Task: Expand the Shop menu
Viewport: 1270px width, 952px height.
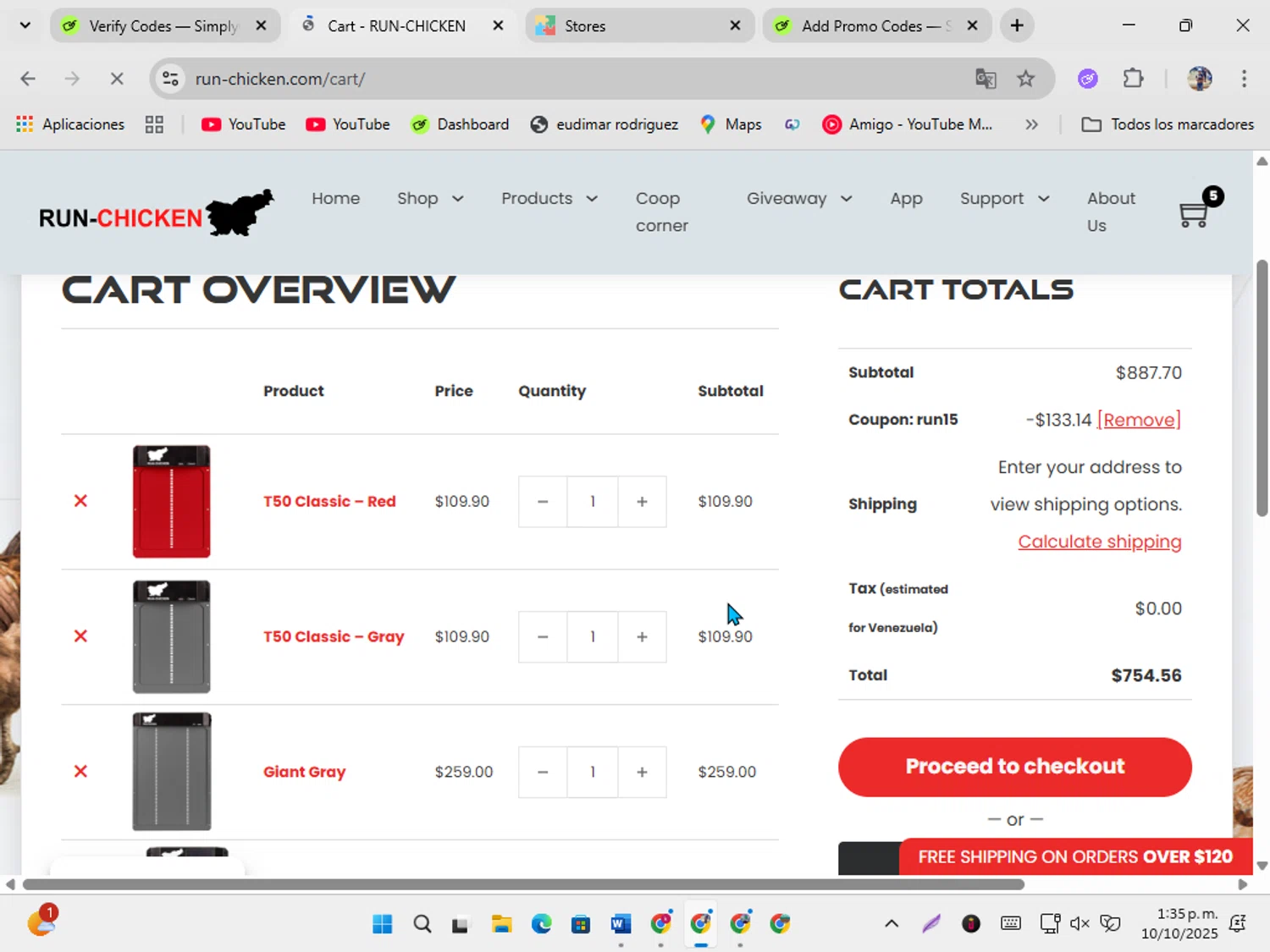Action: pyautogui.click(x=430, y=198)
